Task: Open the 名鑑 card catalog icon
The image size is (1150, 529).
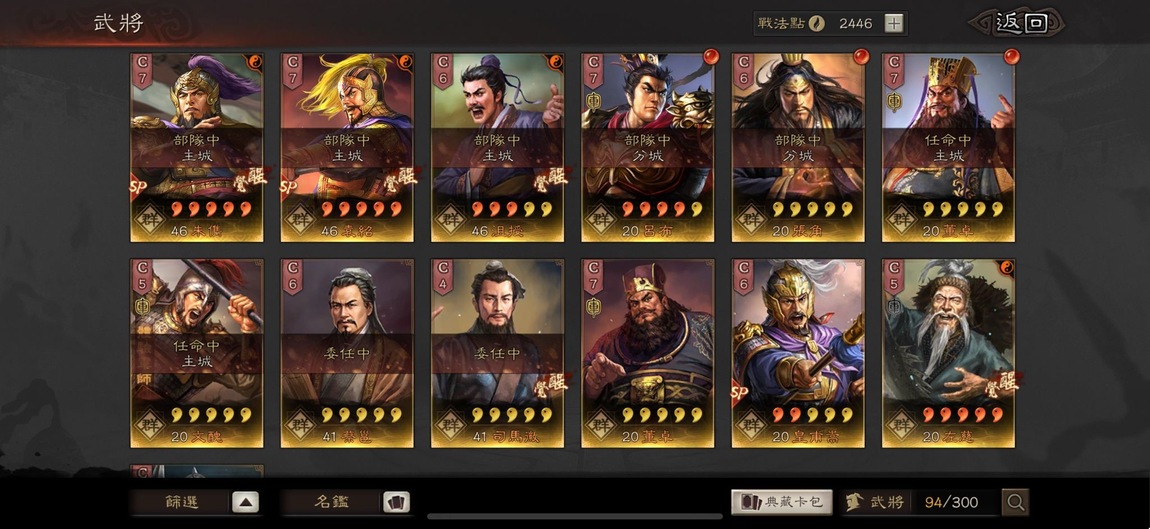Action: pyautogui.click(x=396, y=503)
